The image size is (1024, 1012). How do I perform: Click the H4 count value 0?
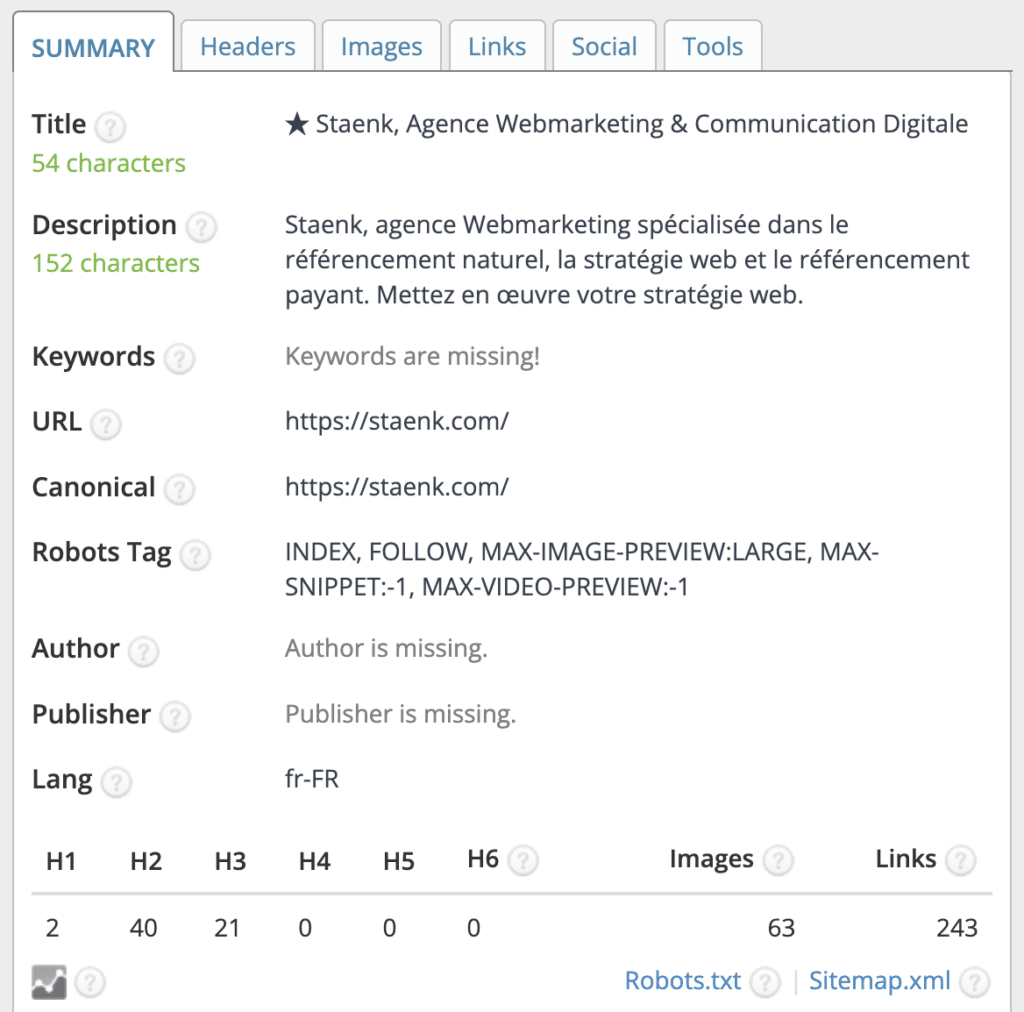(305, 928)
